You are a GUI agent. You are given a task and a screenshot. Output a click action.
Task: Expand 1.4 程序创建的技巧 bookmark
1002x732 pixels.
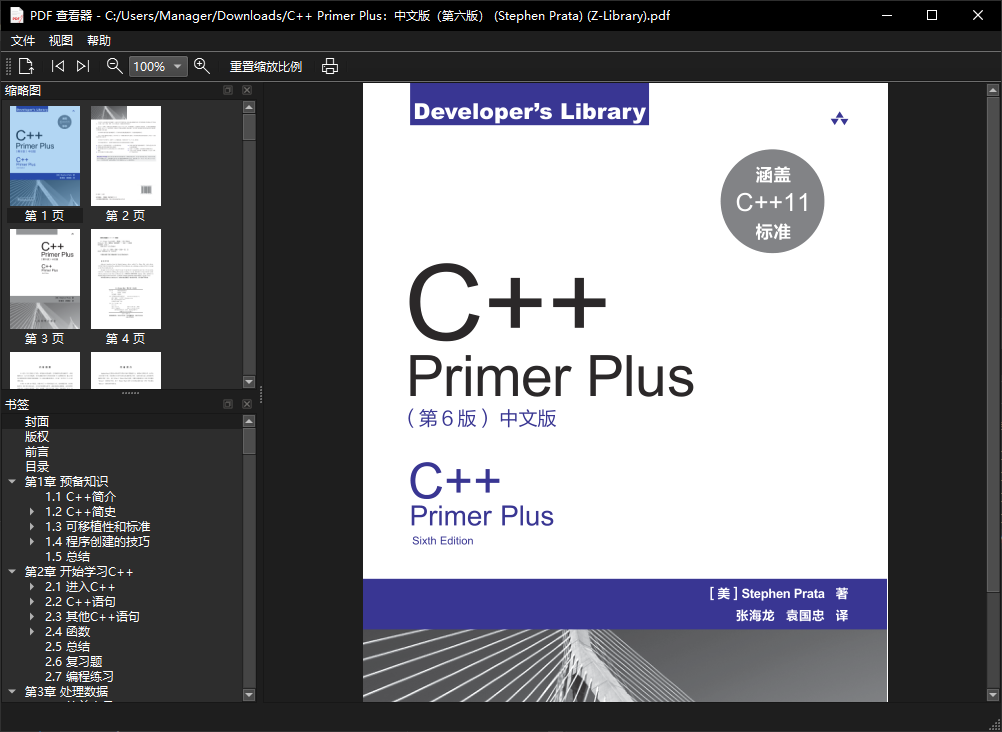point(32,541)
